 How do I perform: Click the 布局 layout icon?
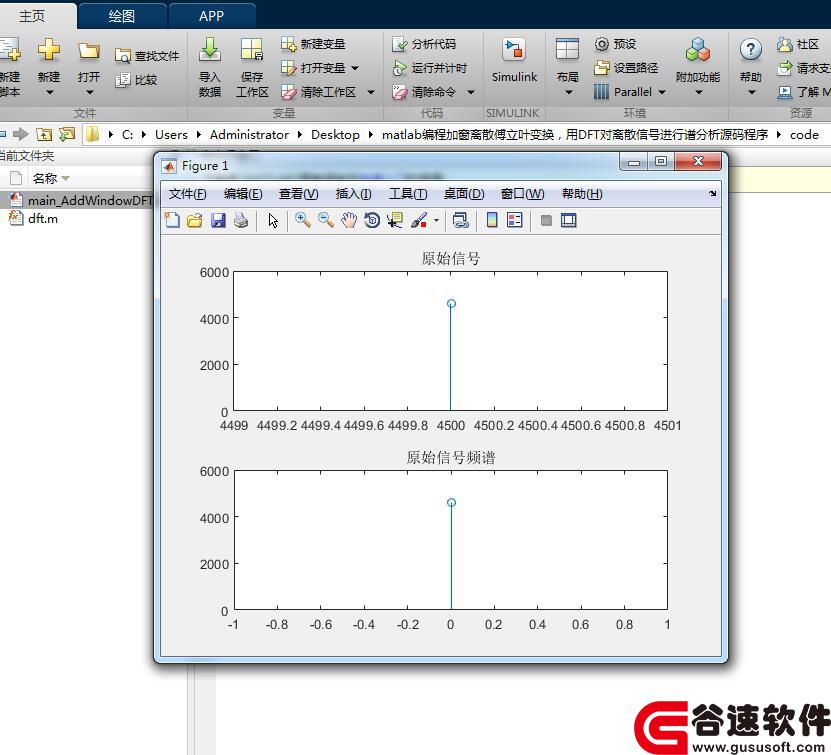coord(567,49)
